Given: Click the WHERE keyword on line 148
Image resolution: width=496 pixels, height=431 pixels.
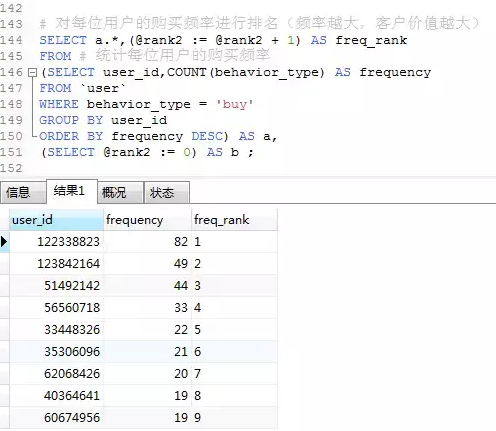Looking at the screenshot, I should pos(59,104).
